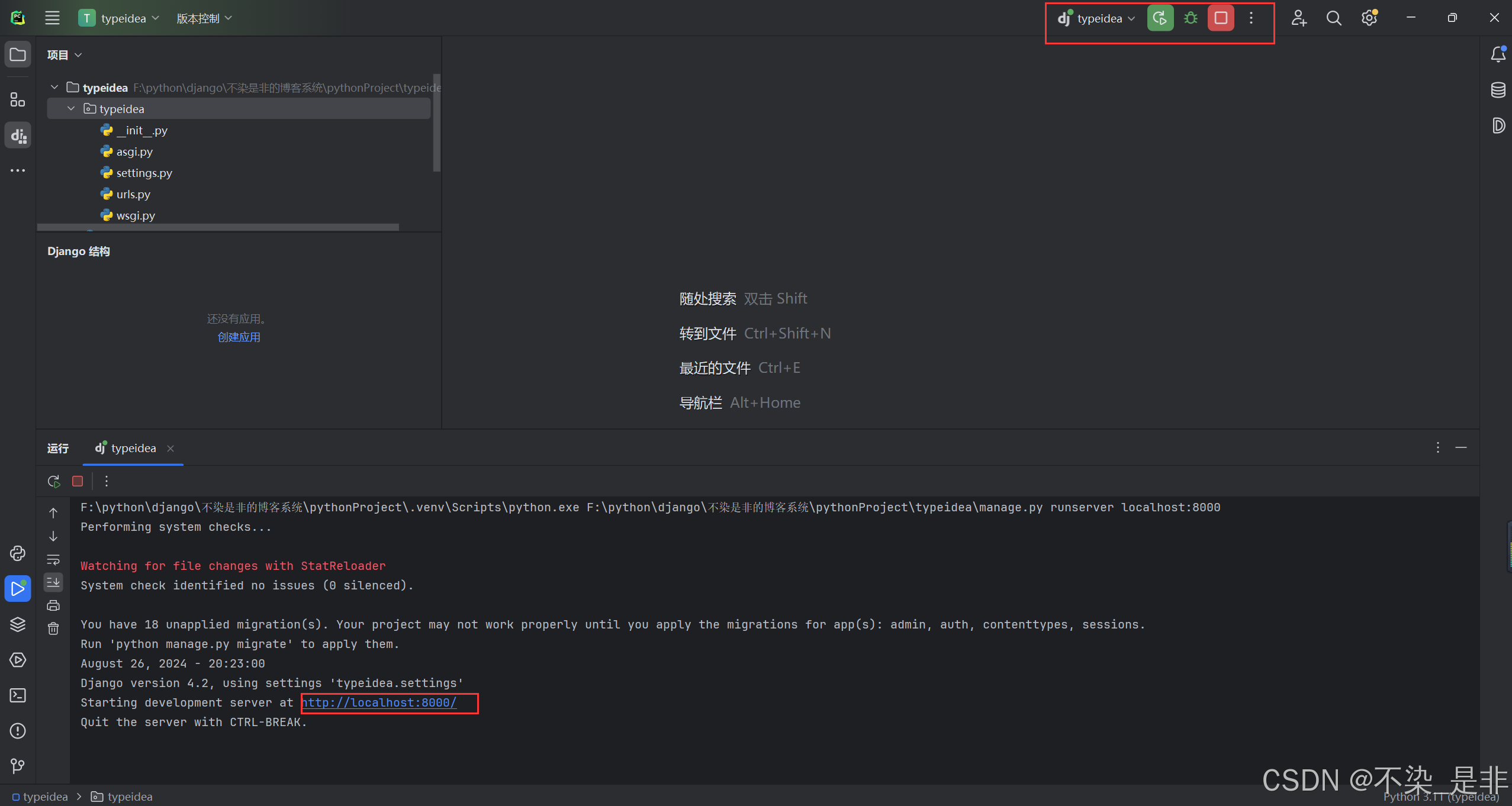Image resolution: width=1512 pixels, height=806 pixels.
Task: Open the 项目 view selector dropdown
Action: point(65,55)
